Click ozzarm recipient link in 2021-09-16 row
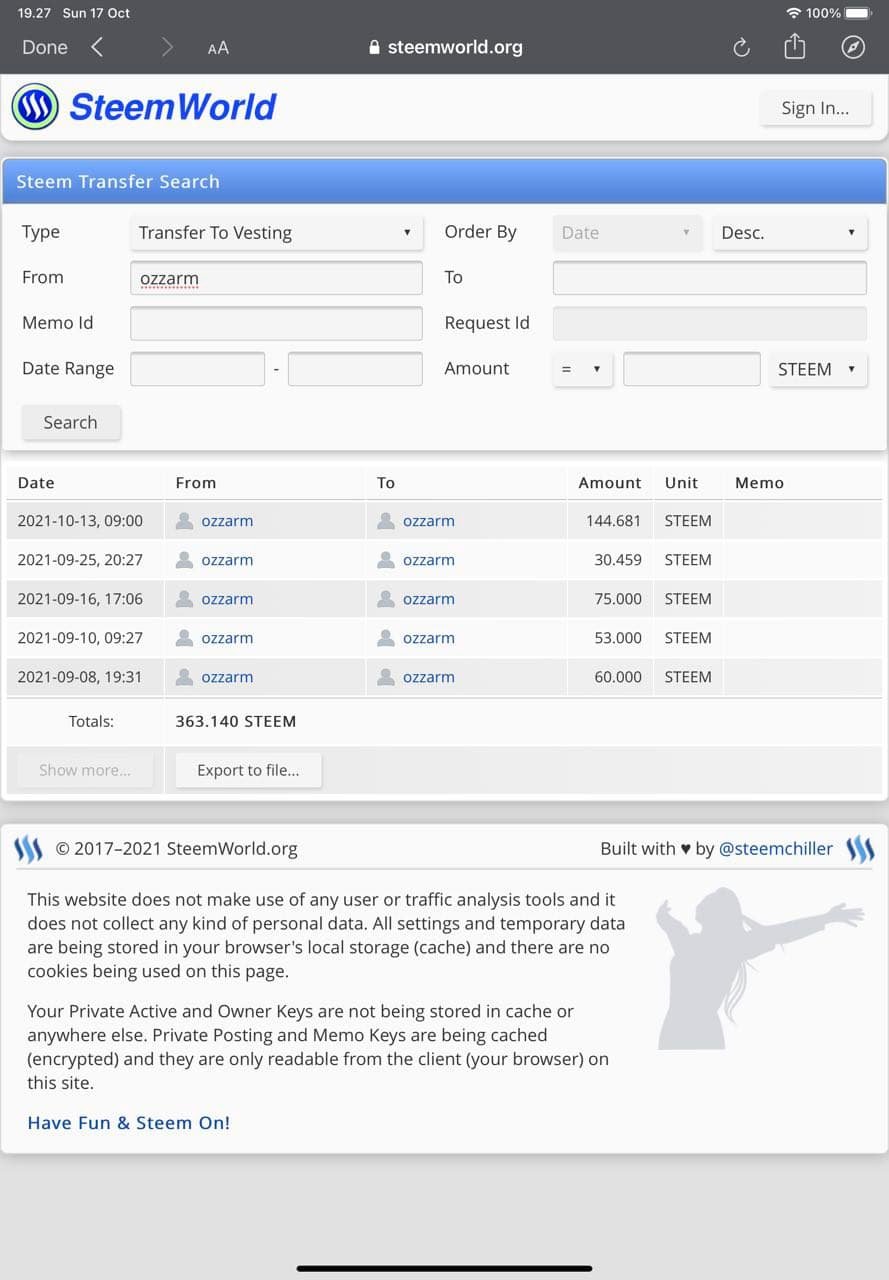Image resolution: width=889 pixels, height=1280 pixels. click(x=429, y=599)
